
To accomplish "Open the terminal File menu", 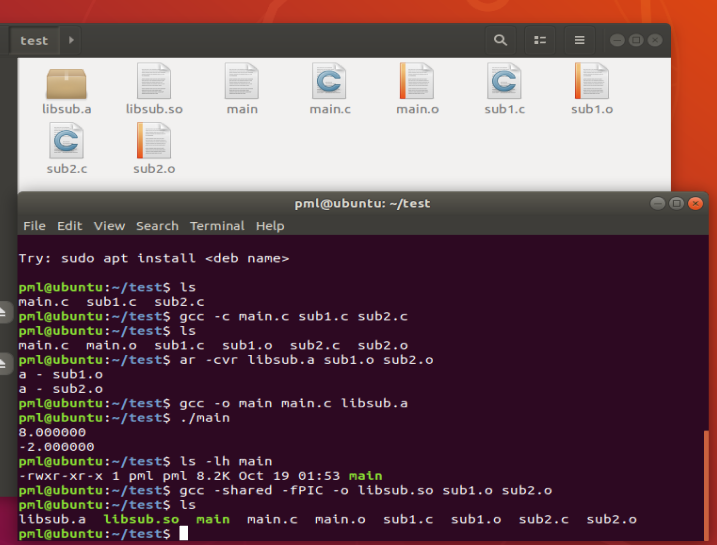I will 34,226.
